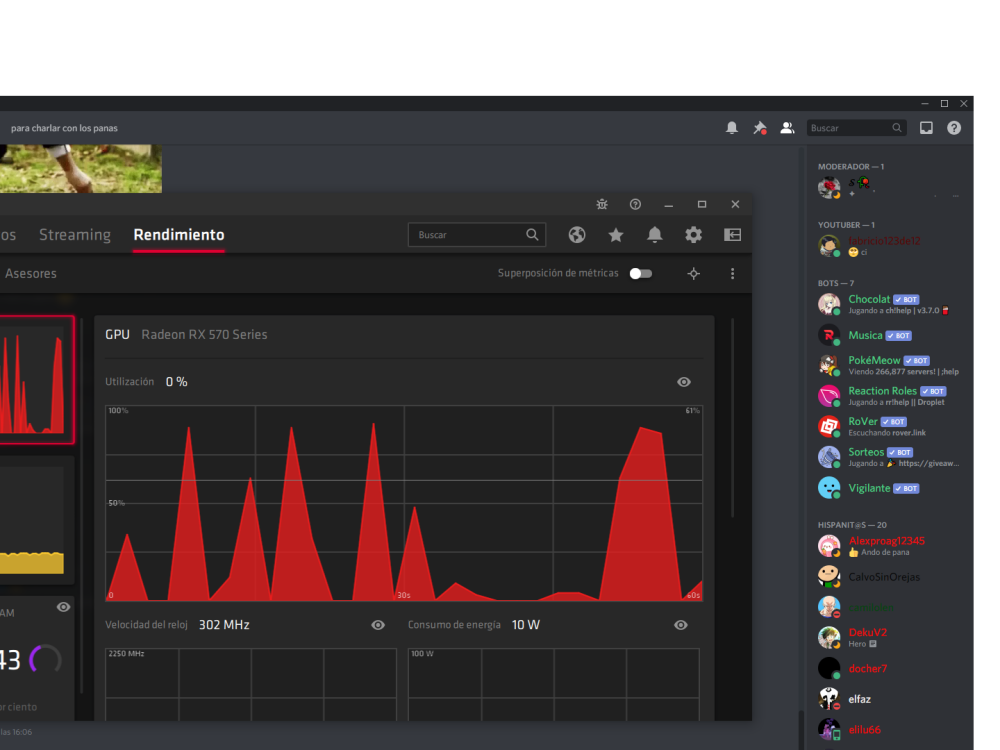Open Alexproag12345 member profile
The width and height of the screenshot is (1000, 750).
[886, 546]
